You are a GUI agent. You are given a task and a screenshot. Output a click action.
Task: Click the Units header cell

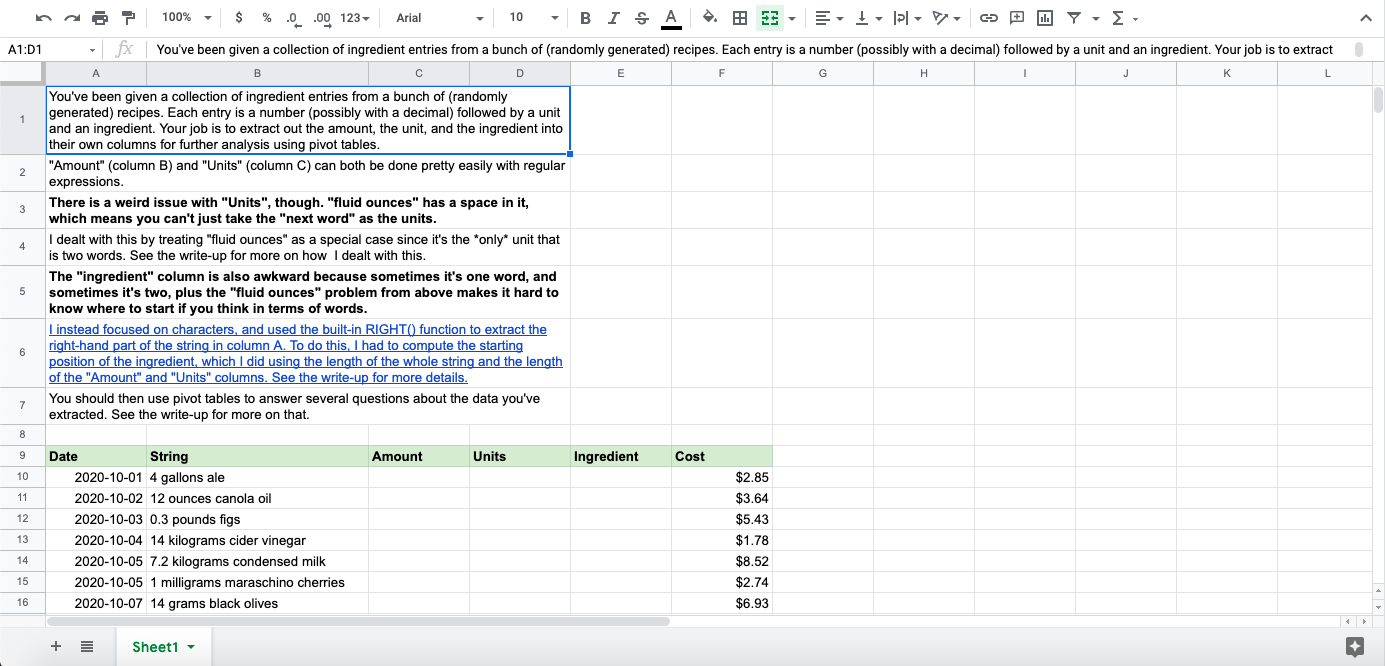520,456
